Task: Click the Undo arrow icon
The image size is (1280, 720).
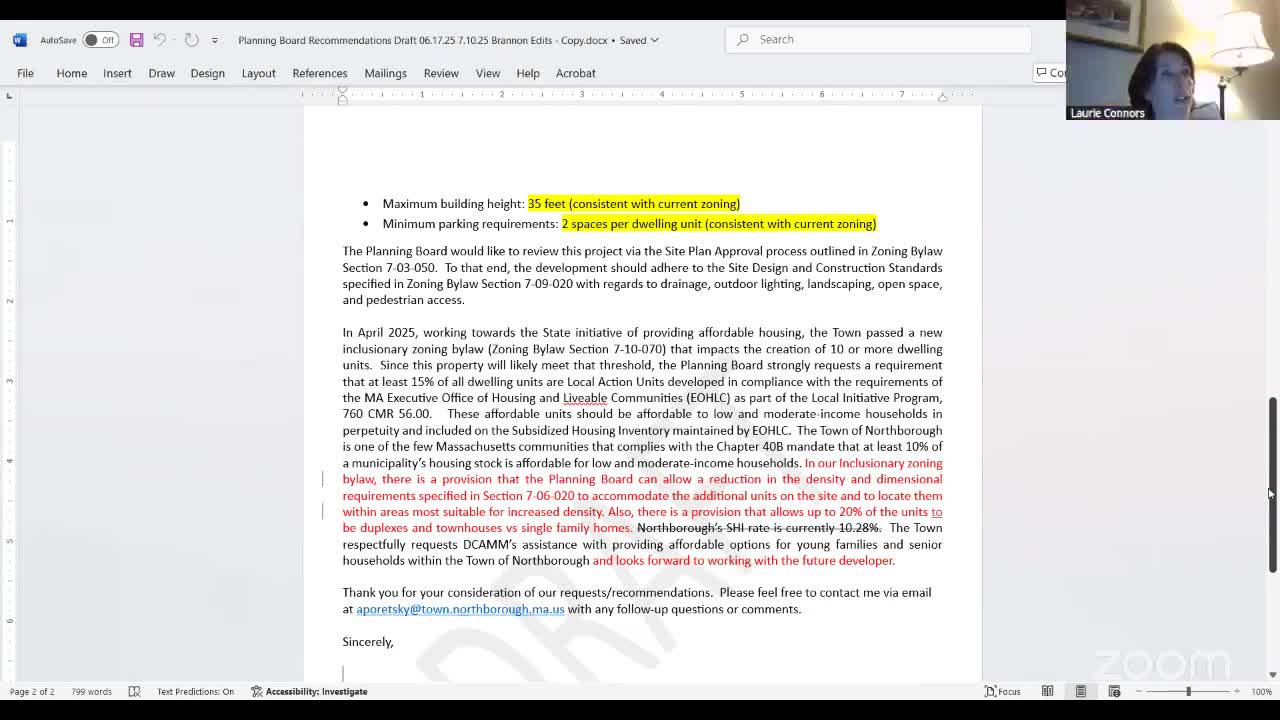Action: [x=160, y=40]
